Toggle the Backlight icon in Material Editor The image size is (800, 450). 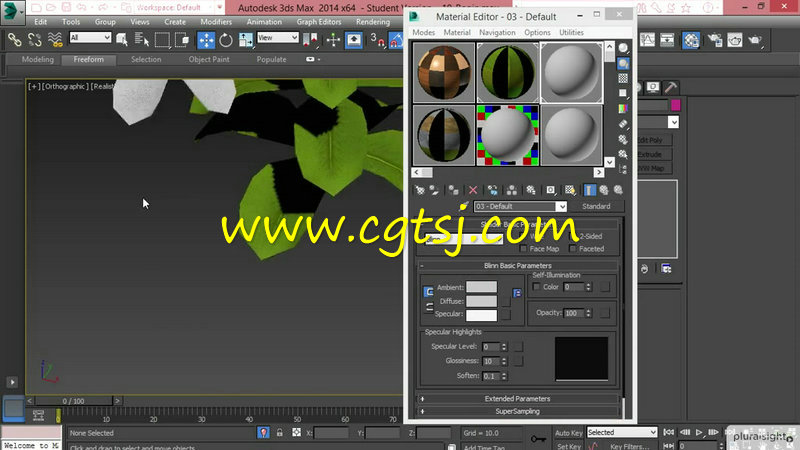(623, 63)
